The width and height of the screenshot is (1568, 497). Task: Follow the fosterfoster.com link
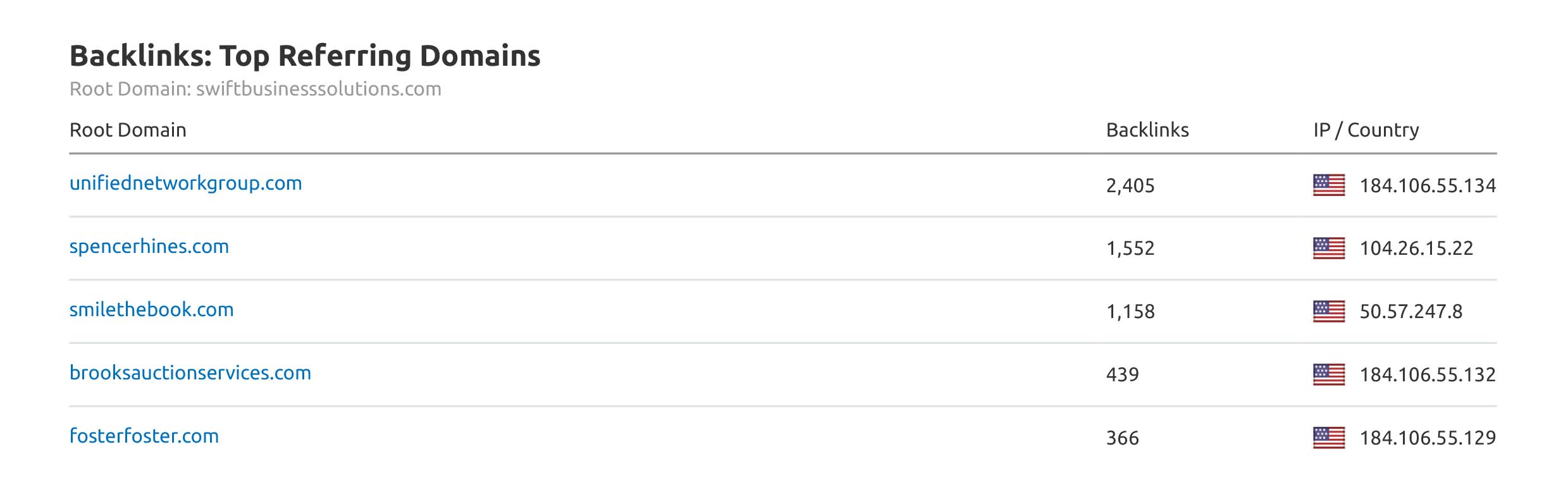[144, 436]
